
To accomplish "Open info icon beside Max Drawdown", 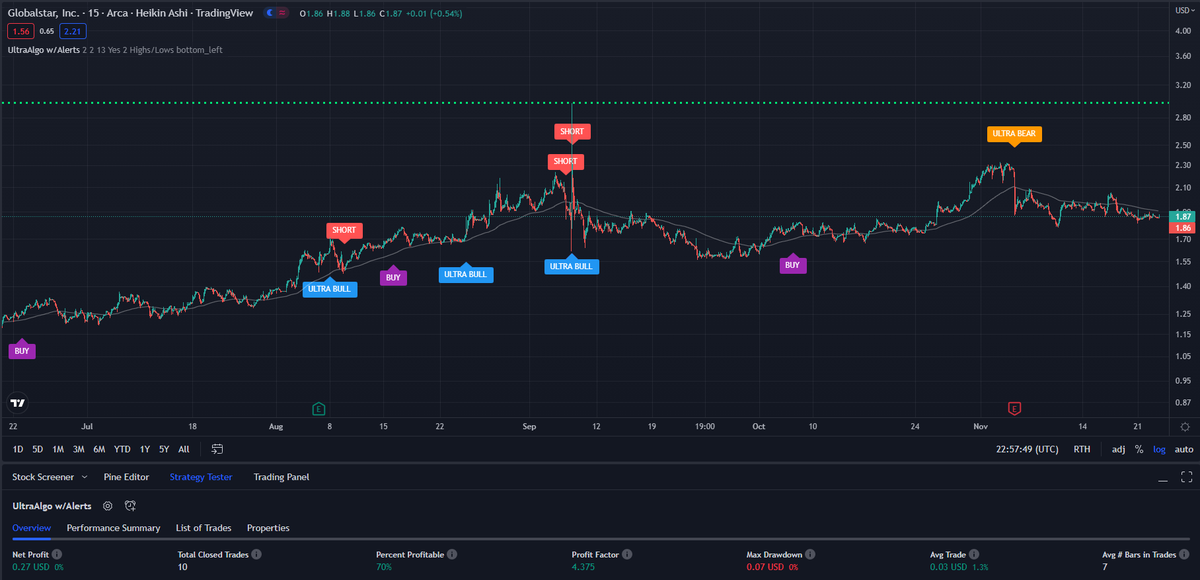I will pos(812,553).
